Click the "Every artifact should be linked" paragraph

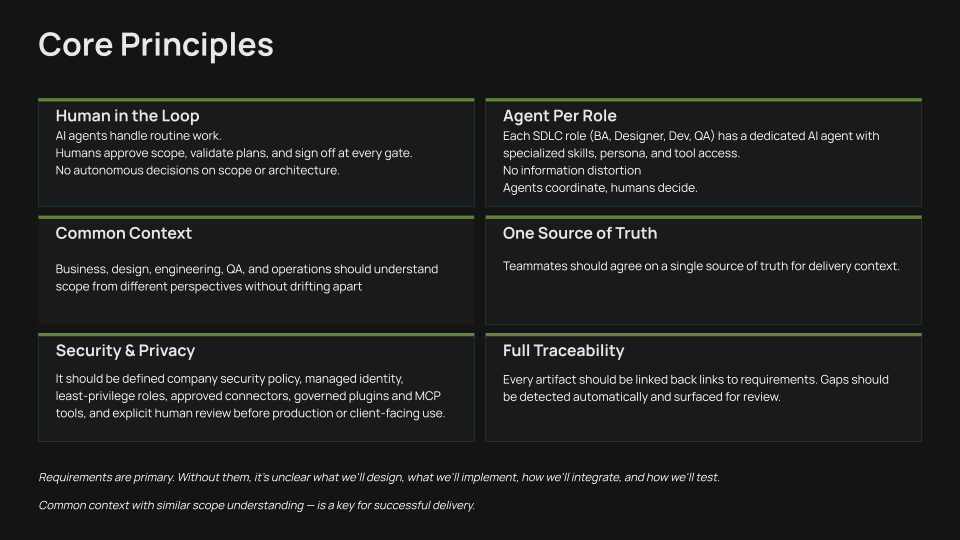pyautogui.click(x=695, y=388)
